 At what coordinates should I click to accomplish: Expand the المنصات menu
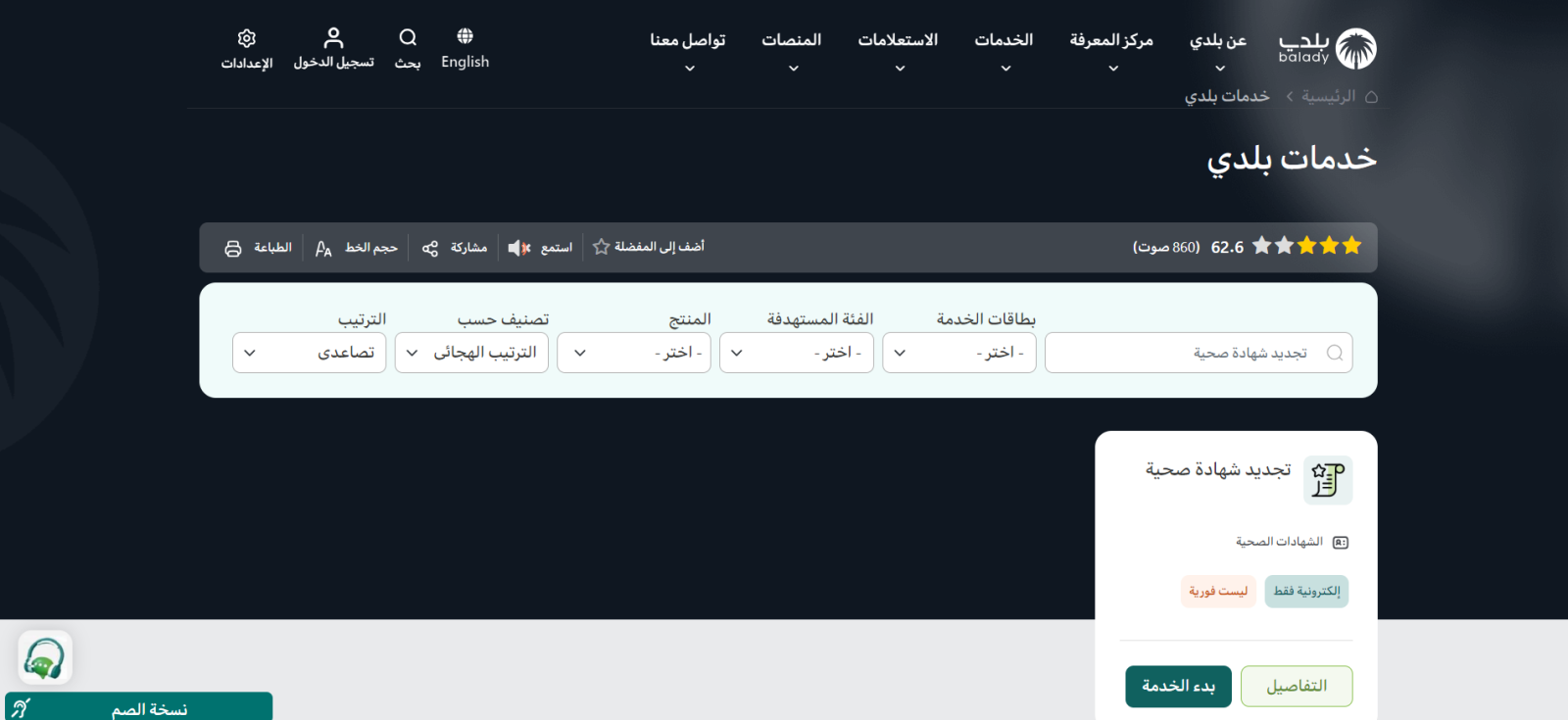tap(792, 51)
